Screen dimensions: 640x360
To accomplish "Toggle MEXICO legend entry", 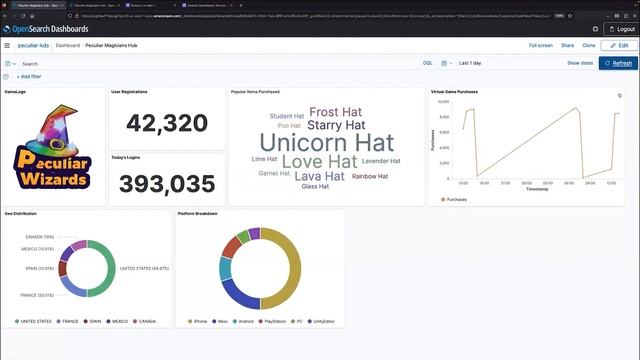I will click(117, 321).
